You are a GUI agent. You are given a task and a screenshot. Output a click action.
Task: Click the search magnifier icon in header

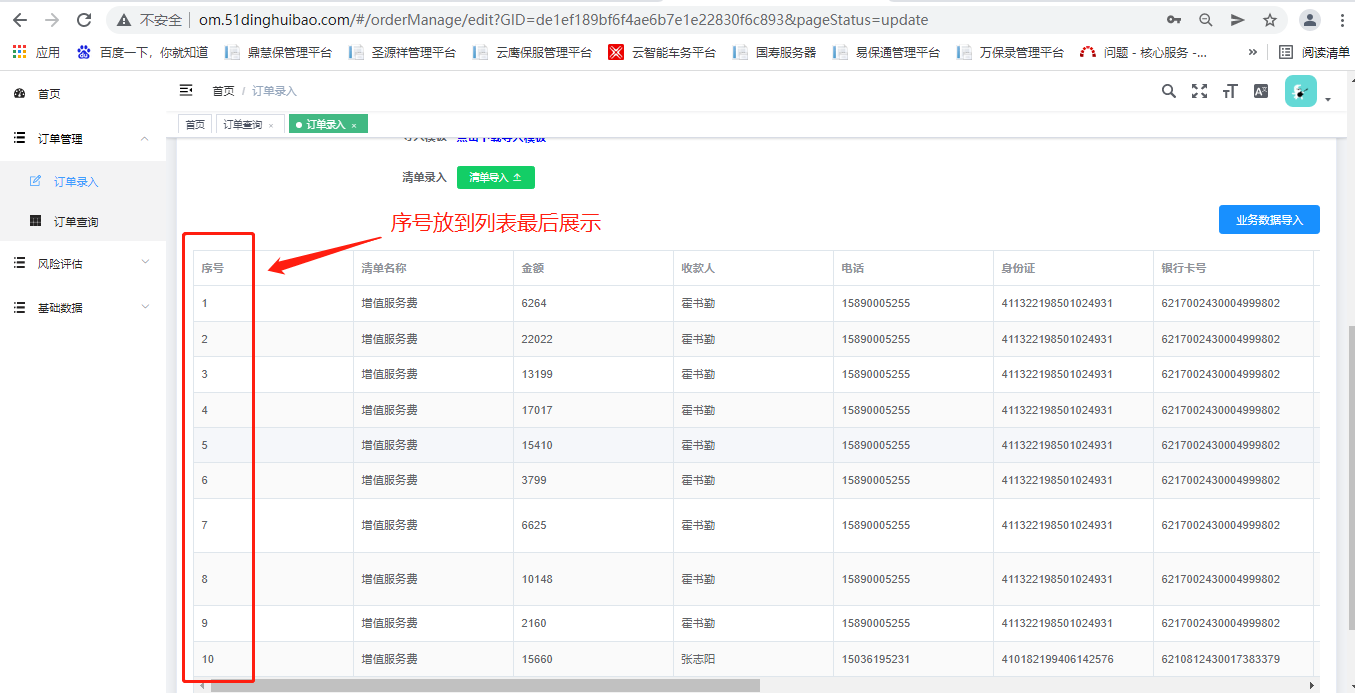tap(1169, 92)
